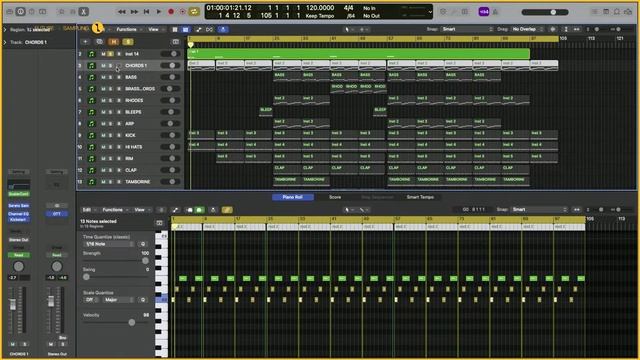The width and height of the screenshot is (640, 360).
Task: Open the Smart Controls icon
Action: (62, 11)
